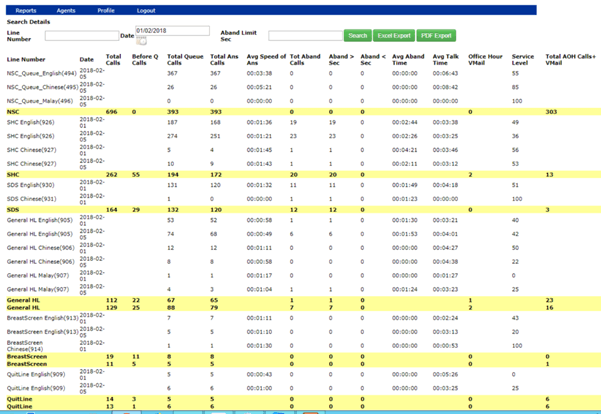Open the calendar date picker icon
Screen dimensions: 601x414
(x=141, y=40)
